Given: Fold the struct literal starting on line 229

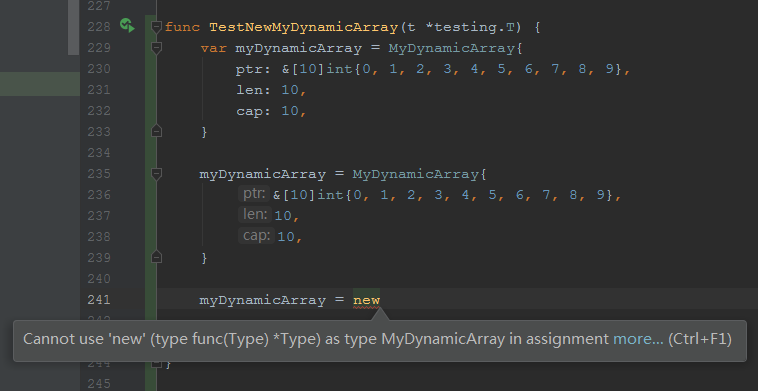Looking at the screenshot, I should pos(156,48).
